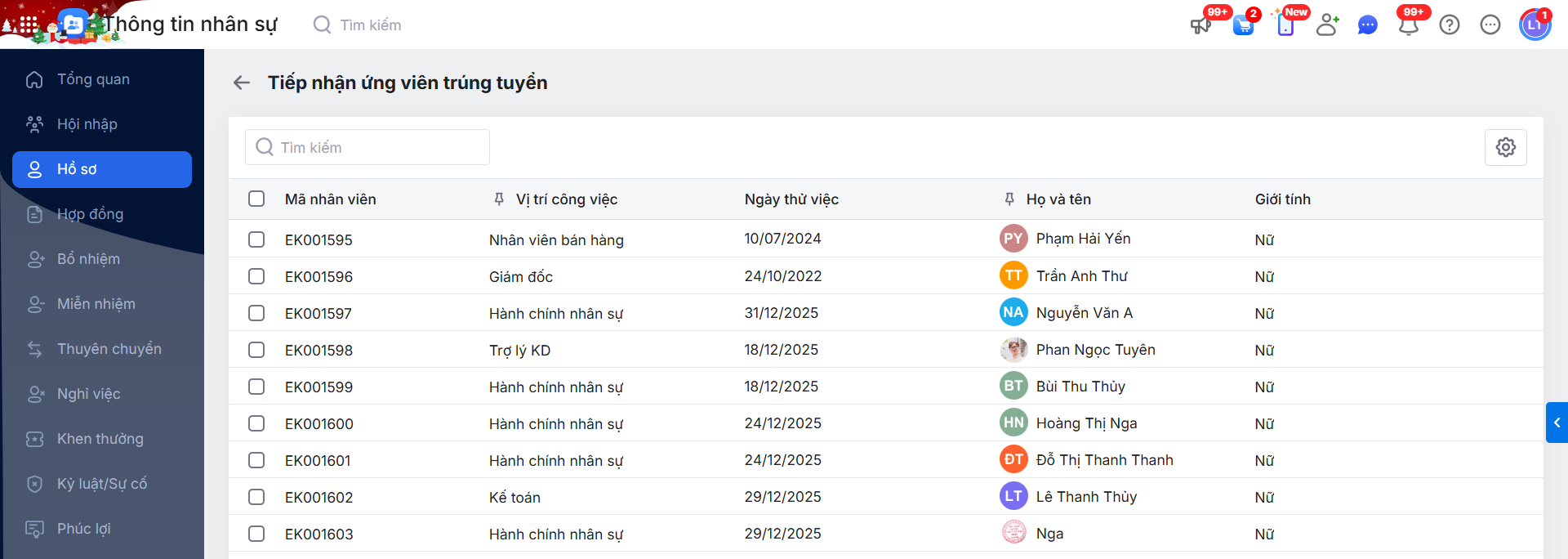Click the Vị trí công việc column header
Viewport: 1568px width, 559px height.
pos(566,199)
